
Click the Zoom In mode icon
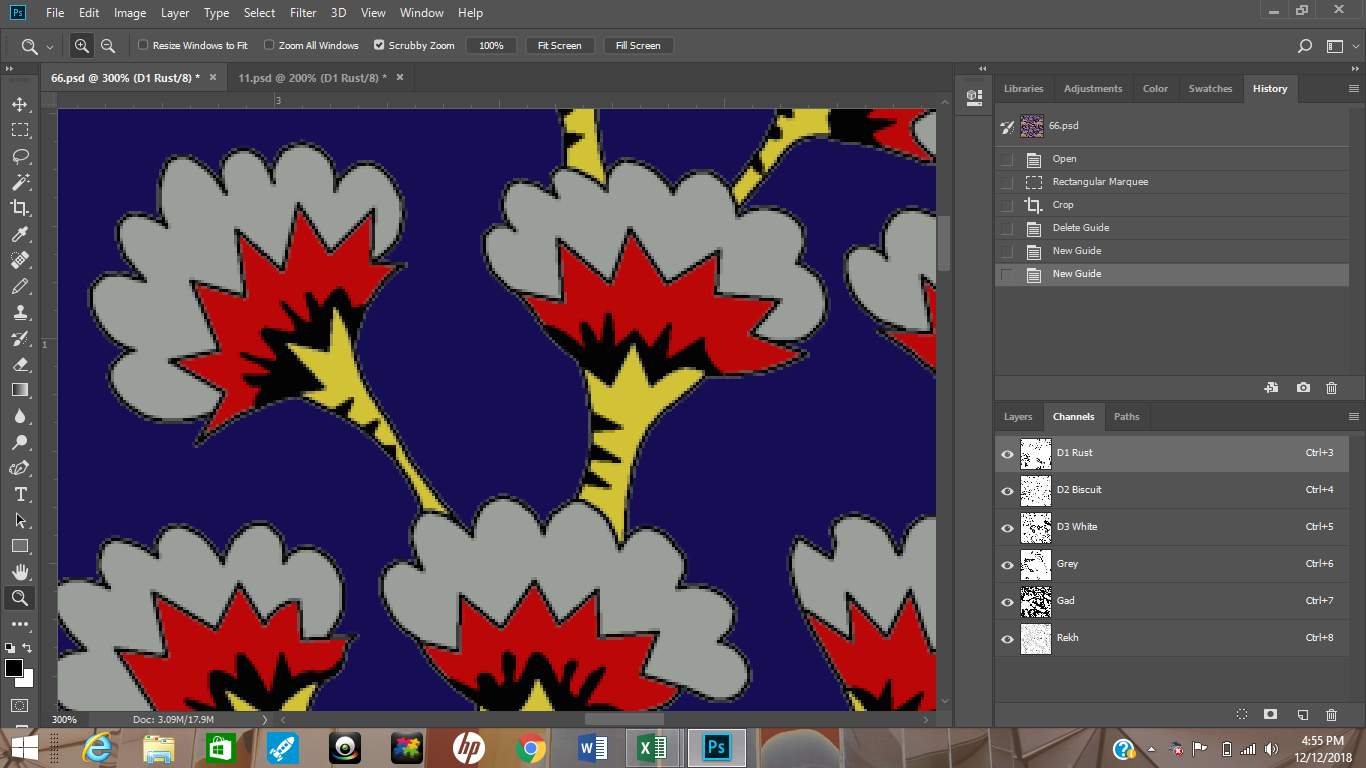pyautogui.click(x=81, y=46)
